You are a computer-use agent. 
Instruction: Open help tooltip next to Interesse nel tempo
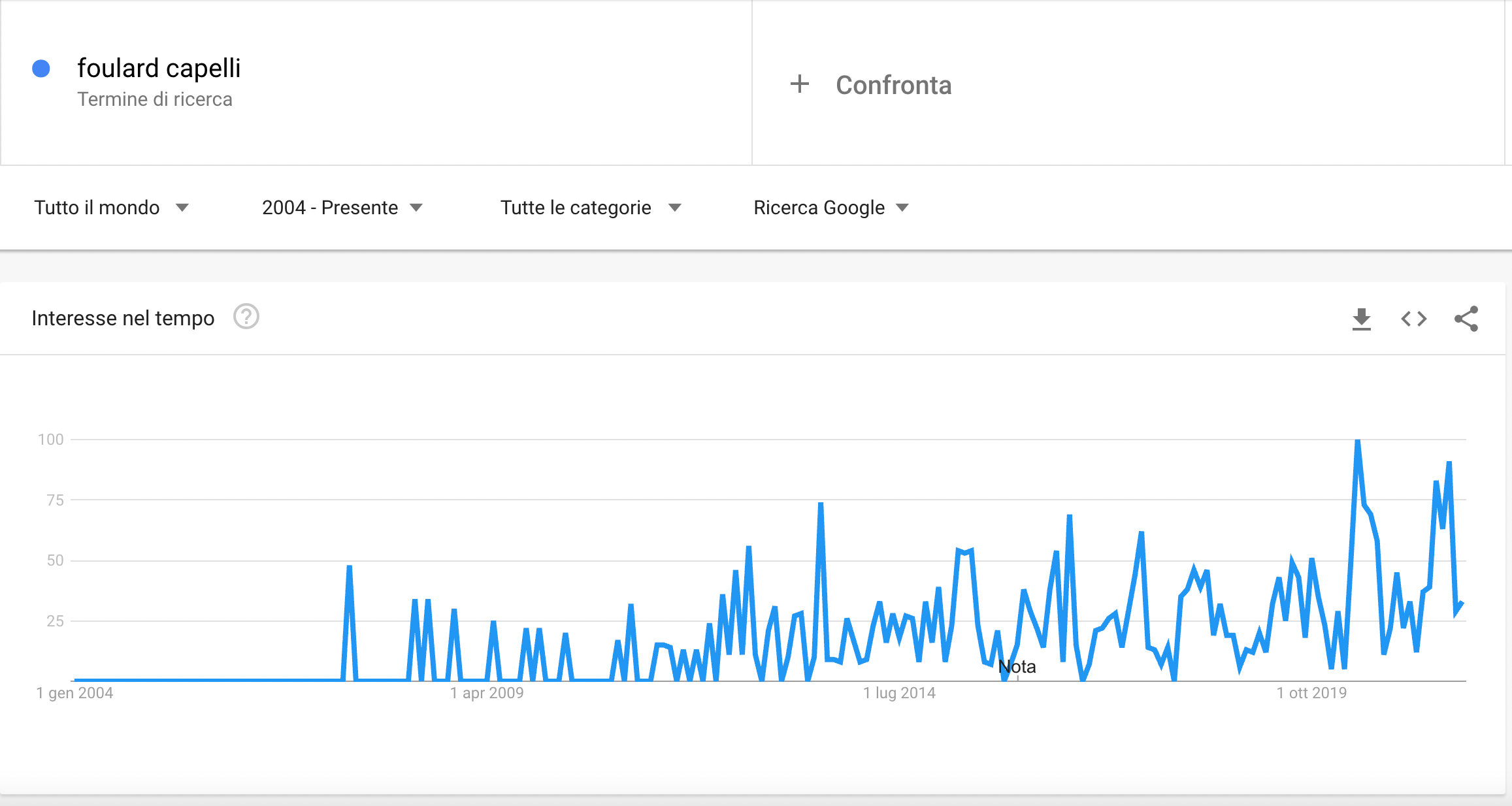pyautogui.click(x=246, y=317)
